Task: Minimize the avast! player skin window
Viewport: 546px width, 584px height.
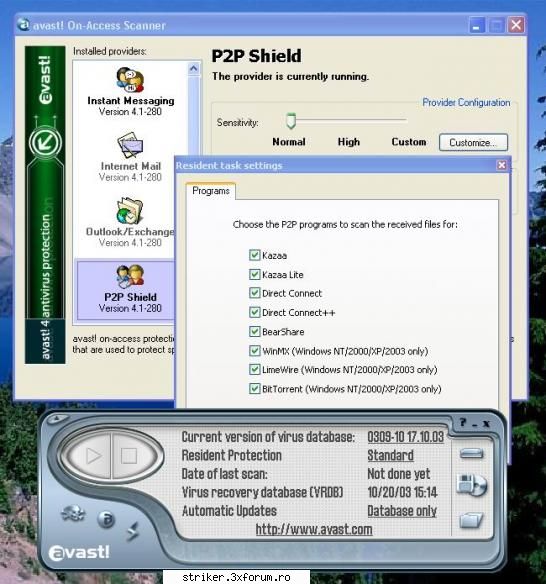Action: (x=474, y=424)
